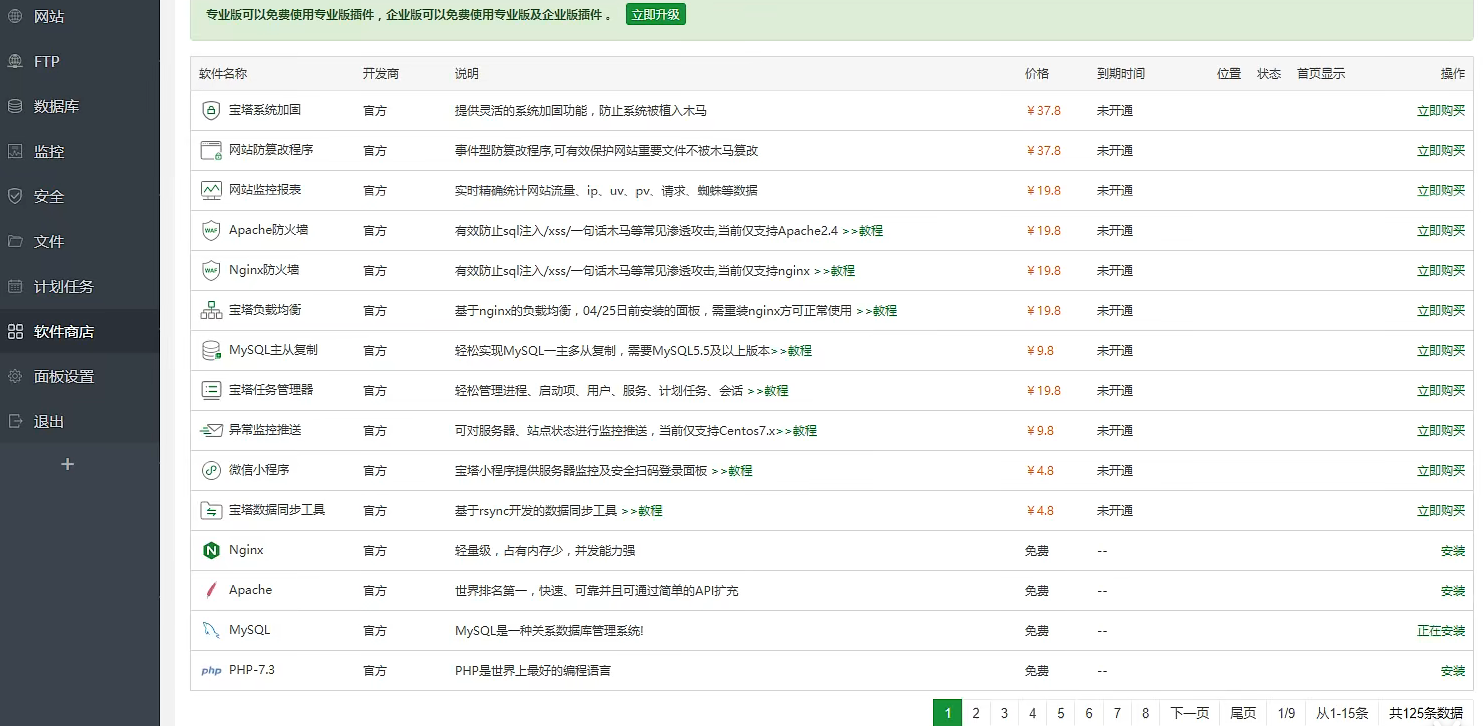Click the 网站防篡改程序 icon
The height and width of the screenshot is (726, 1483).
tap(211, 151)
